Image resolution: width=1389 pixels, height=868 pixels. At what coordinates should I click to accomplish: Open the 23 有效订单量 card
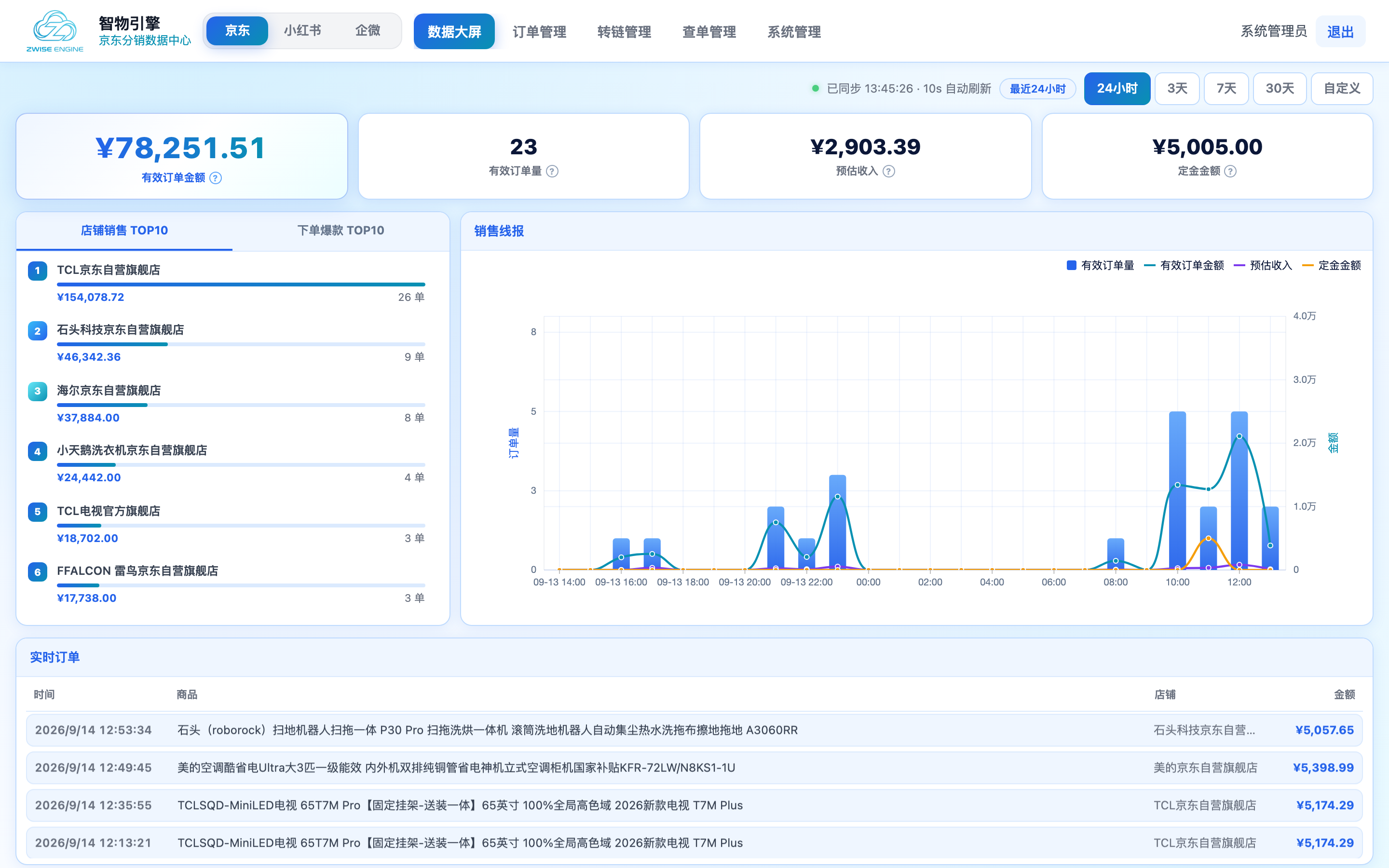[523, 156]
